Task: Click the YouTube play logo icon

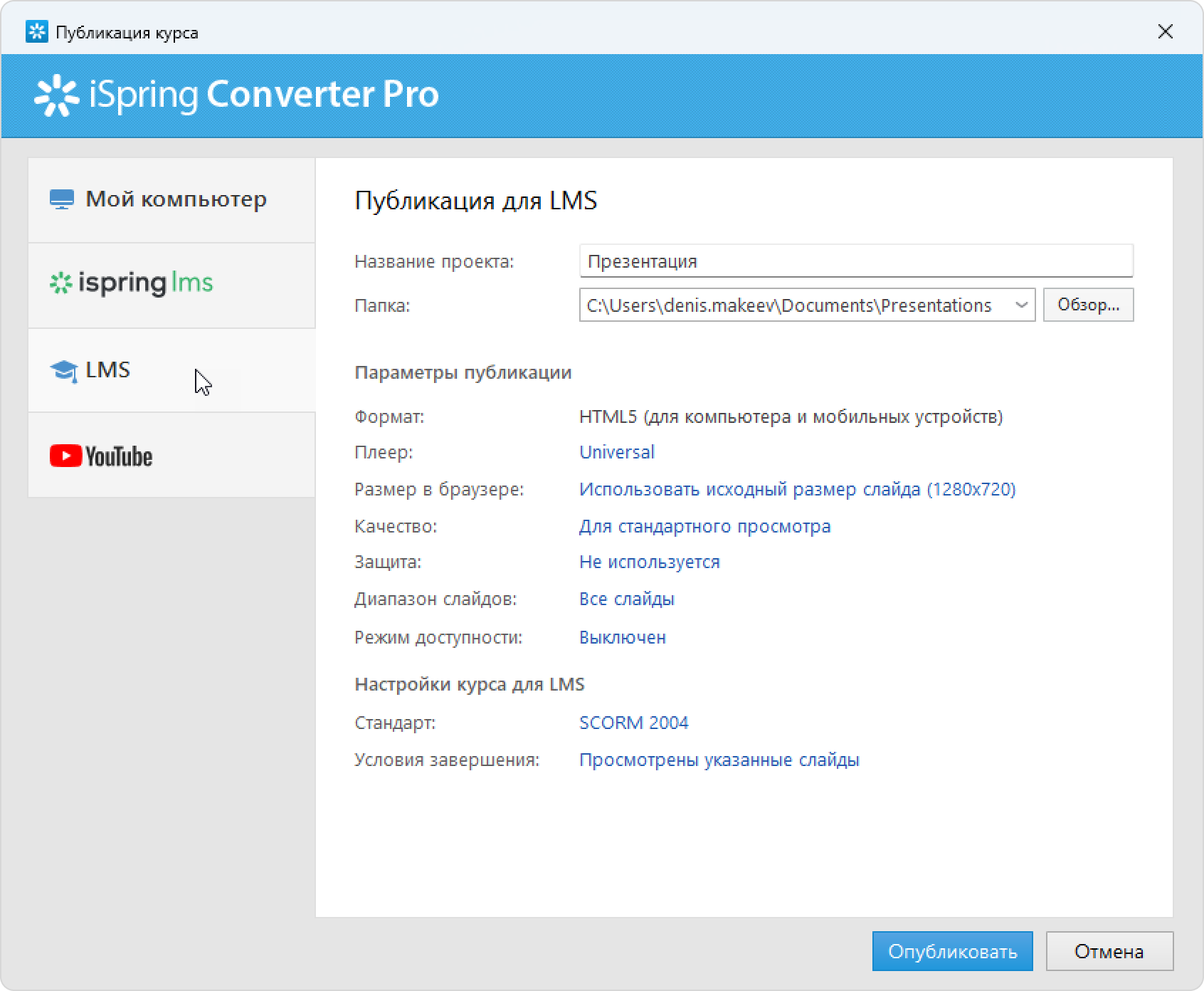Action: [x=65, y=456]
